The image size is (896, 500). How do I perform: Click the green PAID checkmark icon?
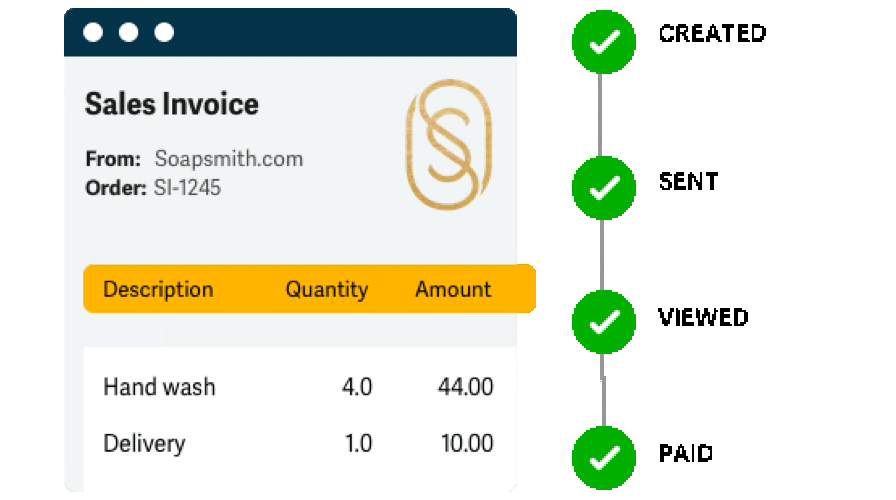(x=604, y=458)
